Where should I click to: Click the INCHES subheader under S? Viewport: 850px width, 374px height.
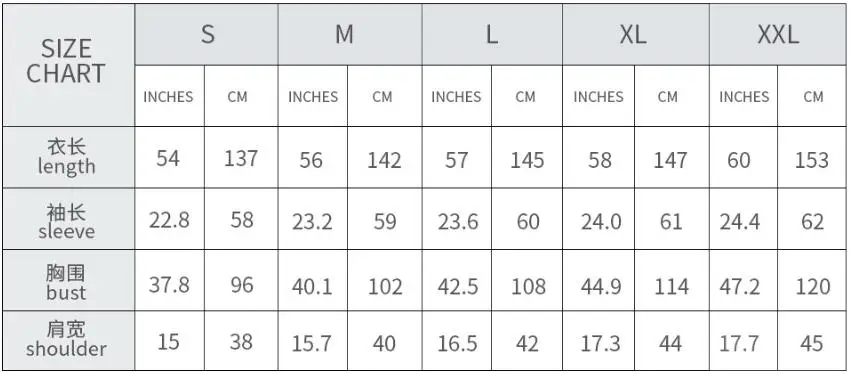(x=168, y=96)
